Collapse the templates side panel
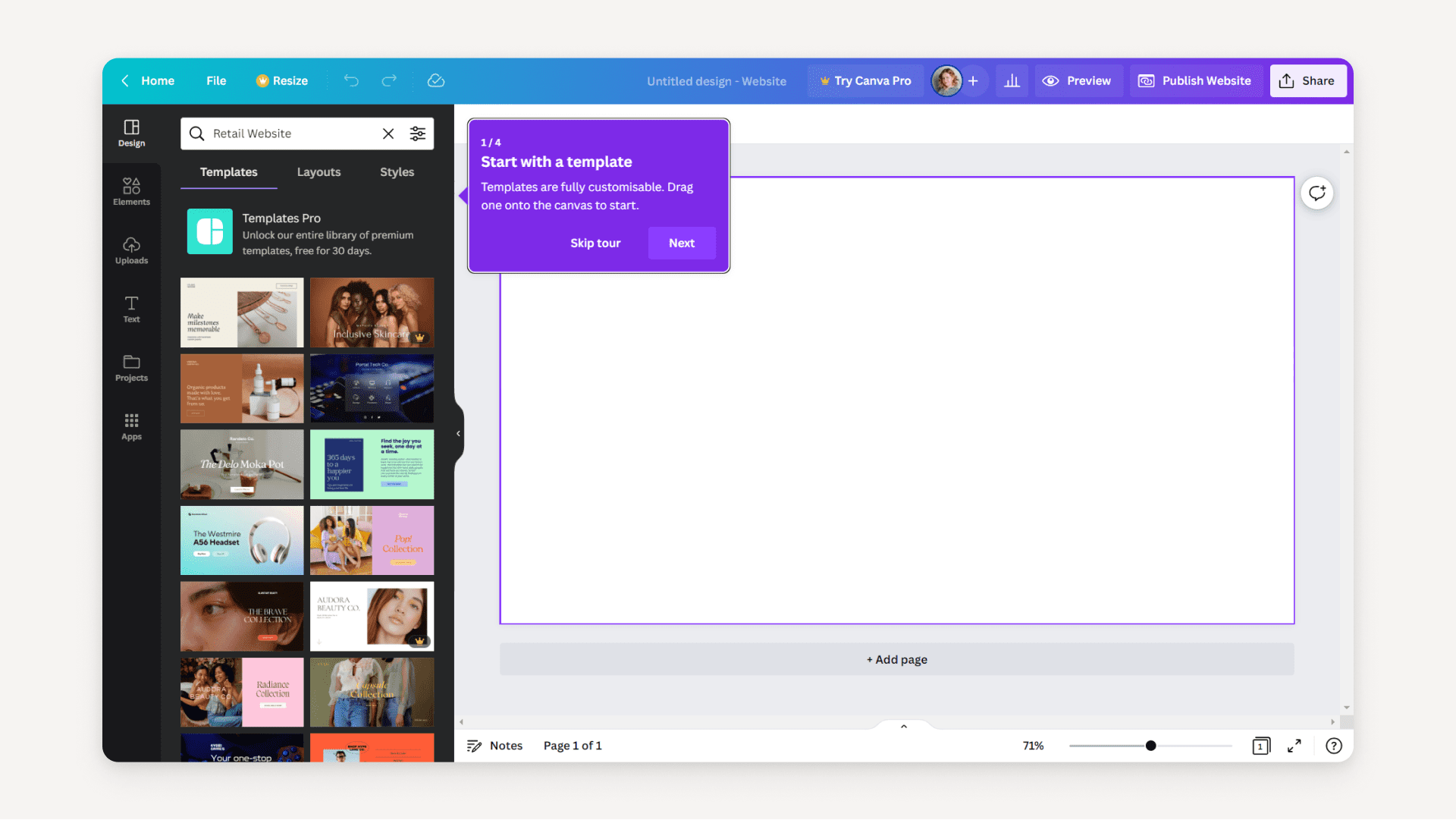 [x=458, y=433]
